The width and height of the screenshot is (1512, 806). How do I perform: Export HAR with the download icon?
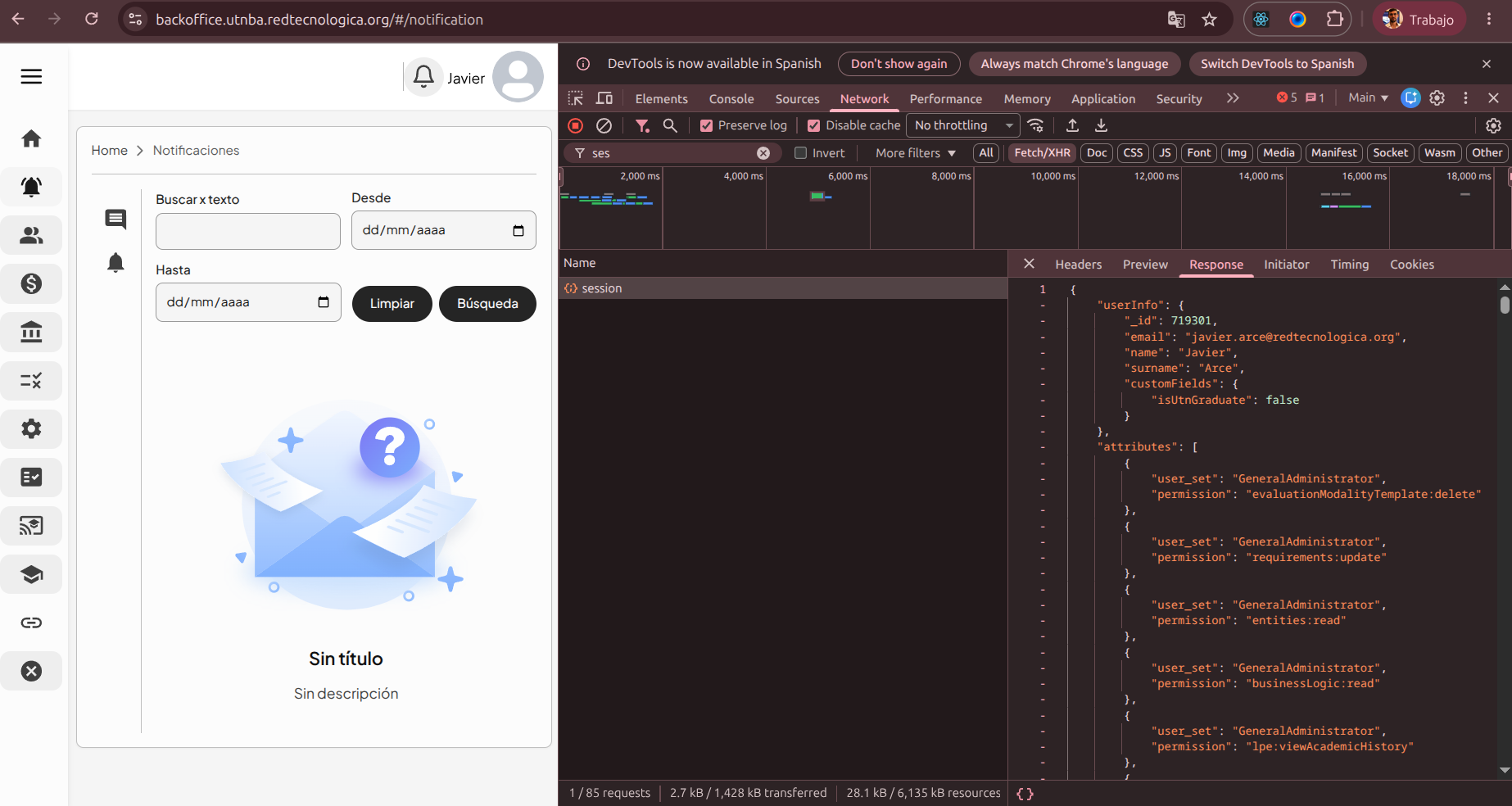point(1101,125)
